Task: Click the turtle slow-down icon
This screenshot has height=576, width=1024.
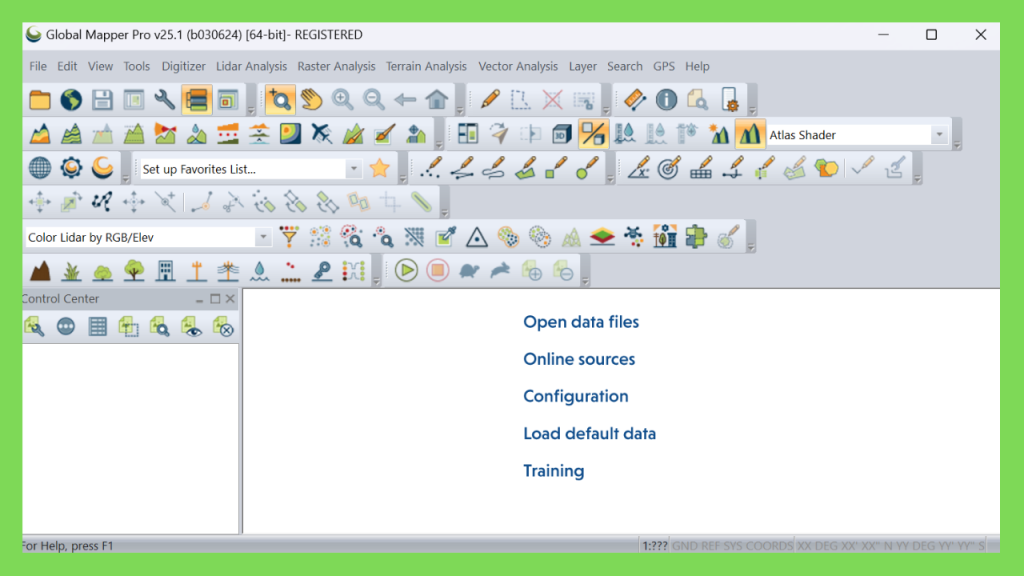Action: pos(469,270)
